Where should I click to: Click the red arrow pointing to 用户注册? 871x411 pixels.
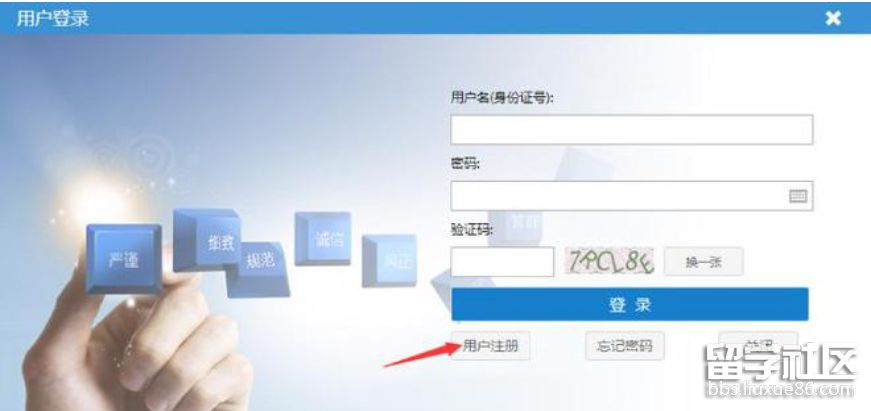pyautogui.click(x=422, y=355)
